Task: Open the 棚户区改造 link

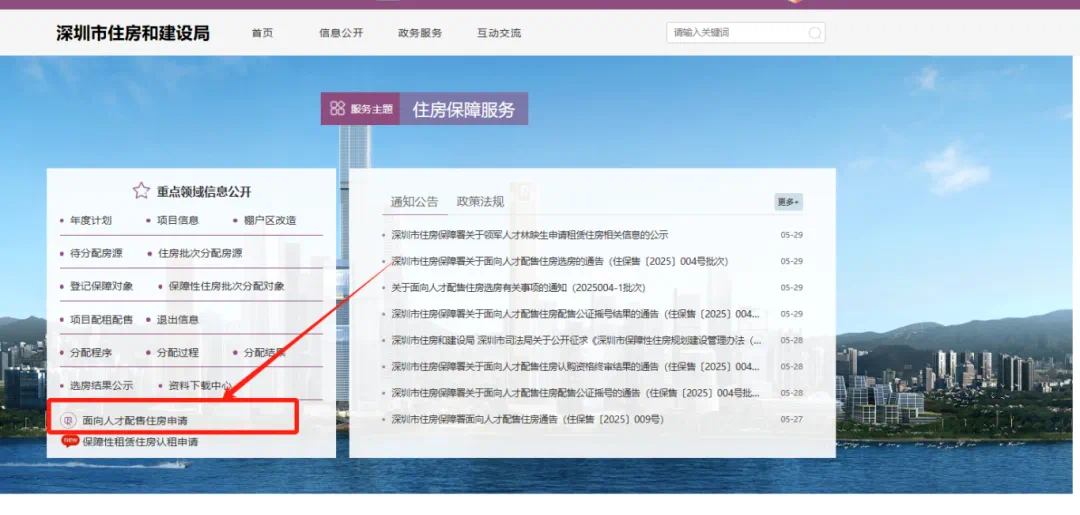Action: click(x=270, y=220)
